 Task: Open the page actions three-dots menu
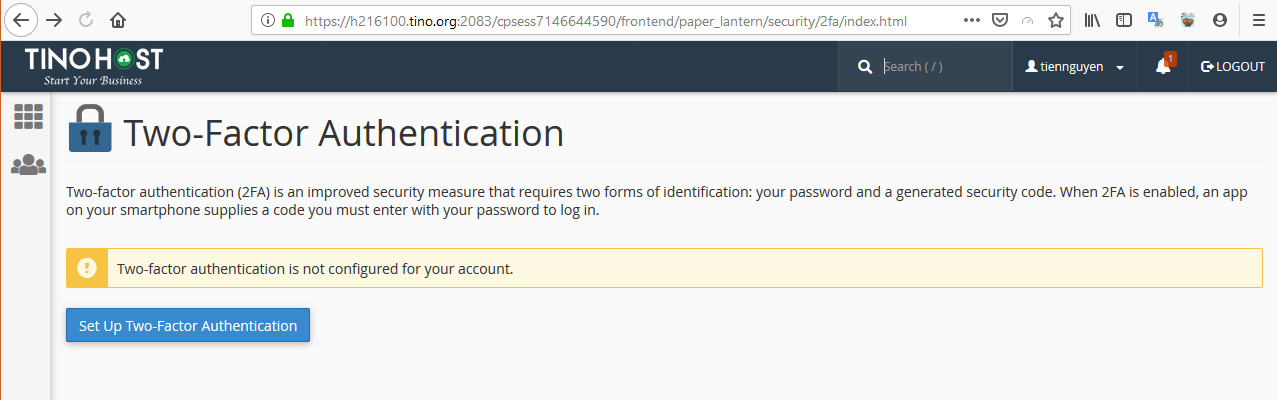click(972, 20)
